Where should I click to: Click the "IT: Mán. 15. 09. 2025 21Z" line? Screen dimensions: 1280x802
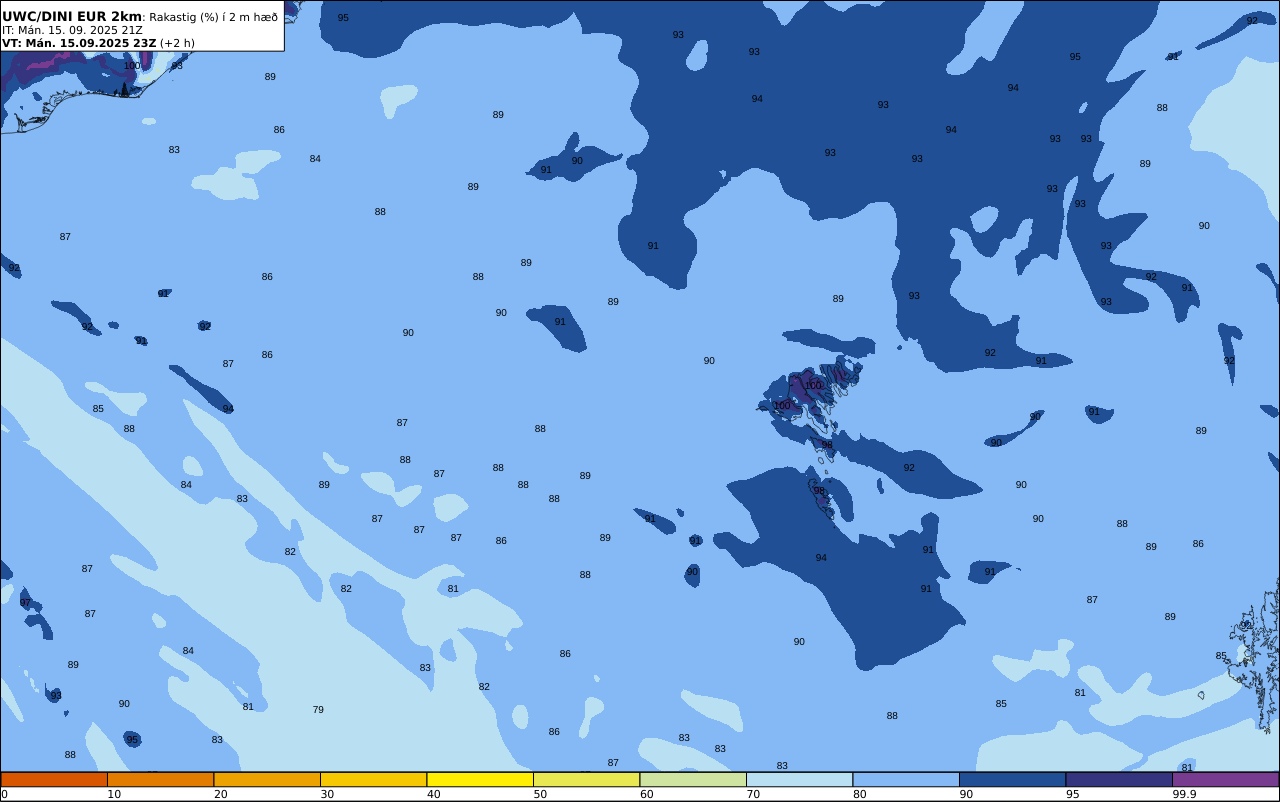[x=72, y=30]
